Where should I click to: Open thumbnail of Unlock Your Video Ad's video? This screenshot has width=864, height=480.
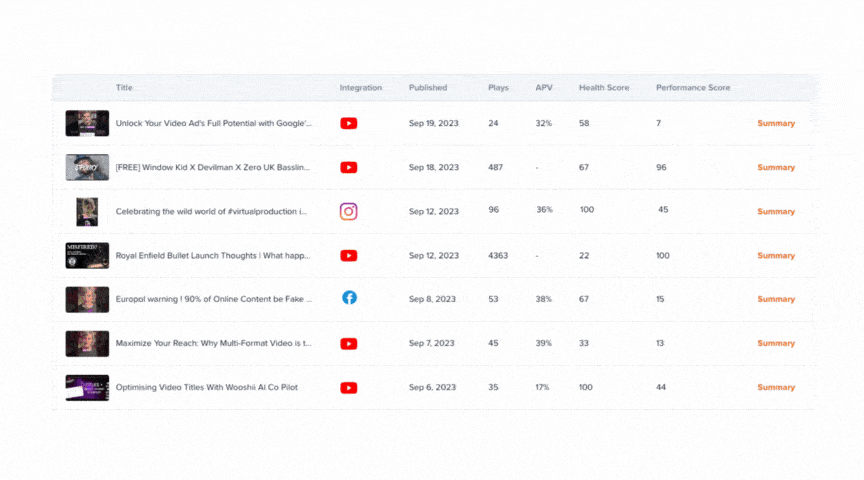(87, 124)
